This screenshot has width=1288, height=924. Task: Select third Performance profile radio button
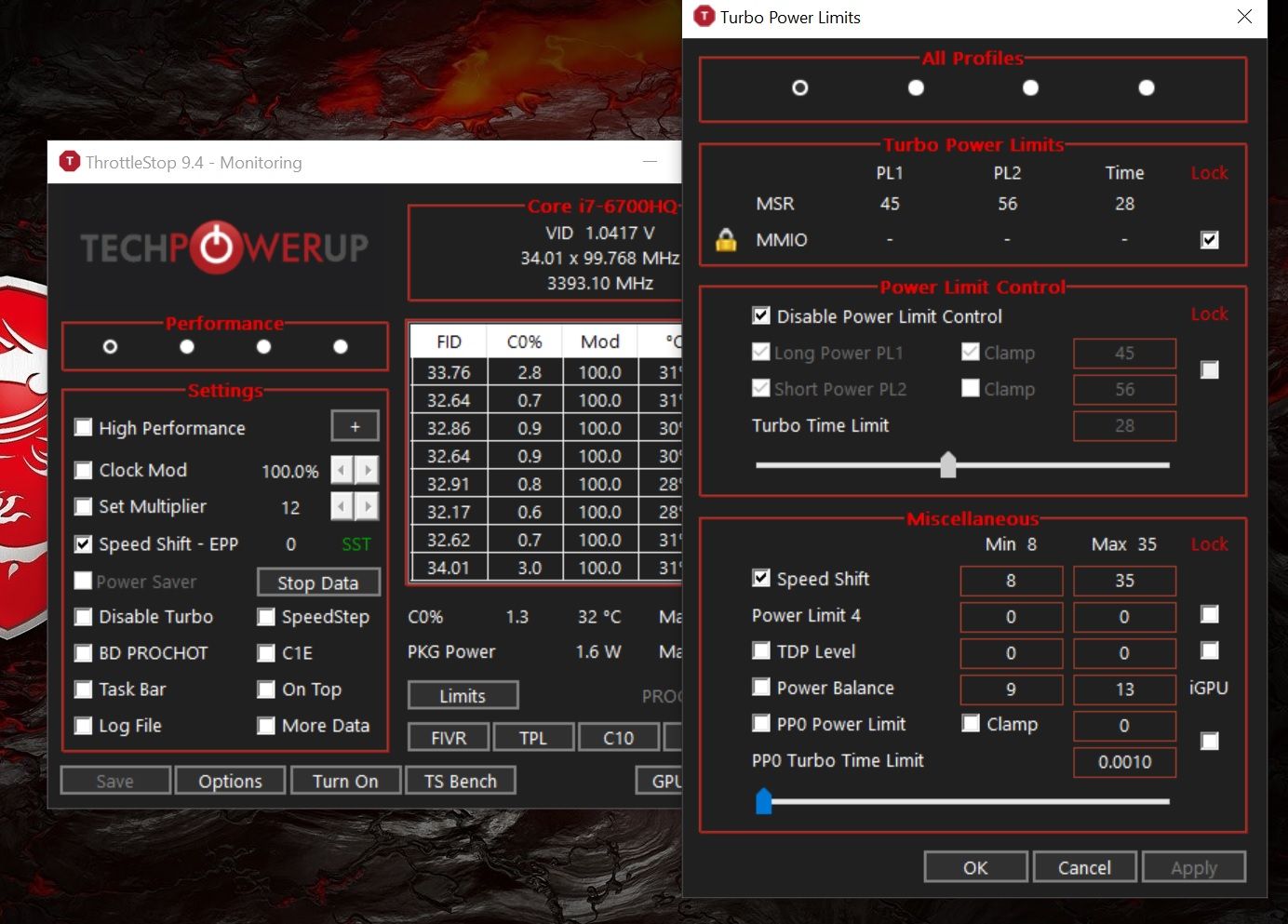coord(263,346)
